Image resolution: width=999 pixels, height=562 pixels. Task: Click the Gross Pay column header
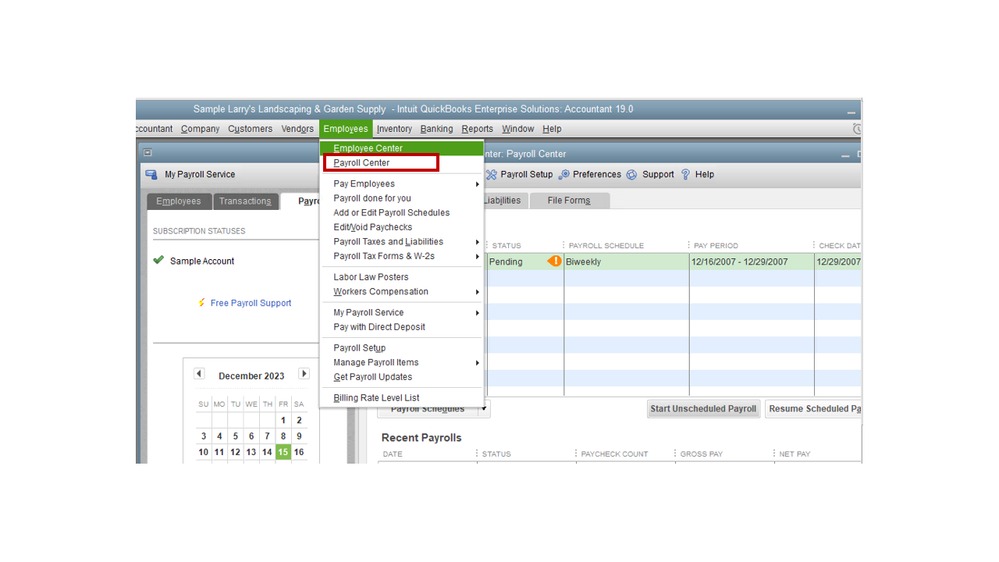point(701,454)
